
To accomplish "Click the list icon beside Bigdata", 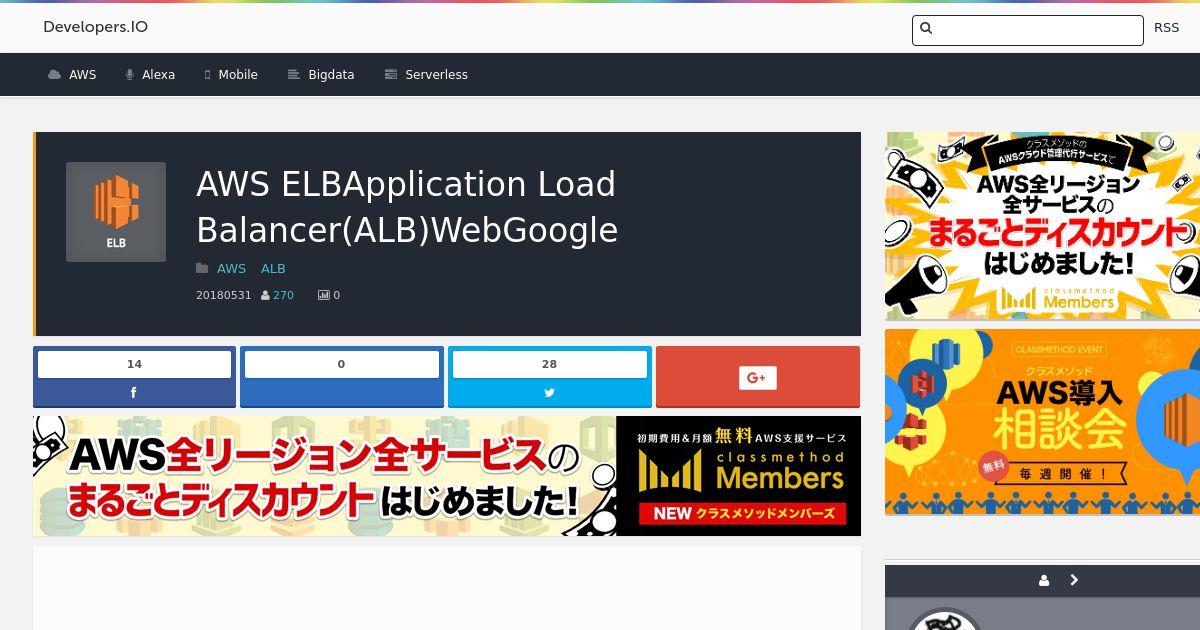I will point(294,75).
